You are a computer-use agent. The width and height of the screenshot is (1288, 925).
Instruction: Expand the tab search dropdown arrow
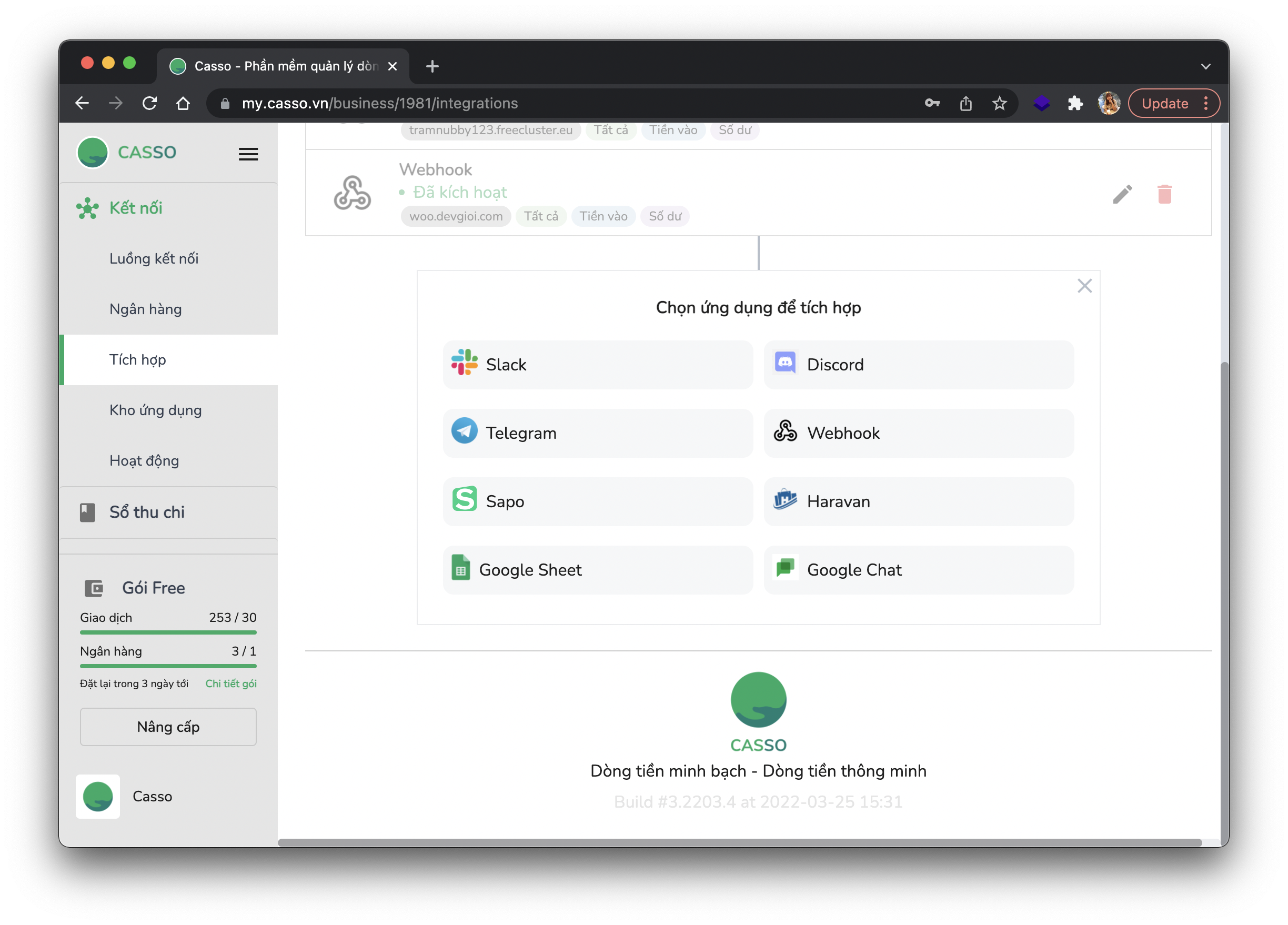pos(1205,66)
